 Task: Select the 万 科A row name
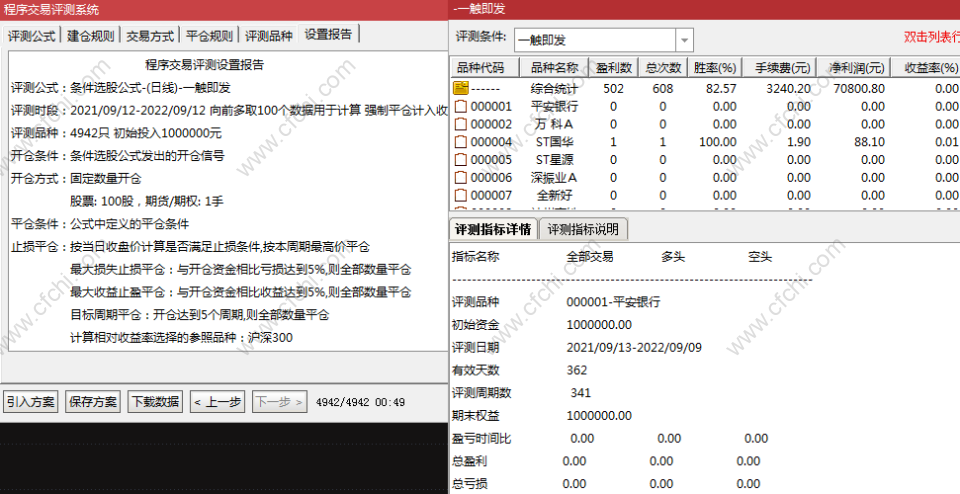[x=554, y=124]
